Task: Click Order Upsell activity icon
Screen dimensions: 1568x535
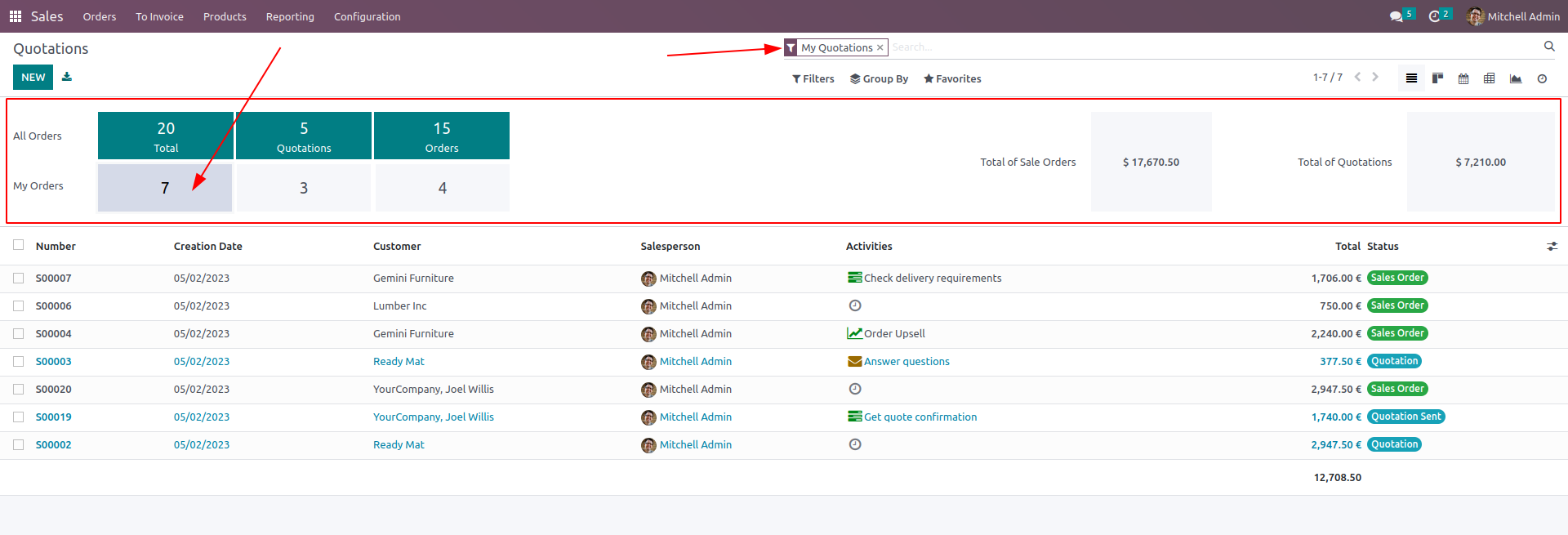Action: tap(855, 333)
